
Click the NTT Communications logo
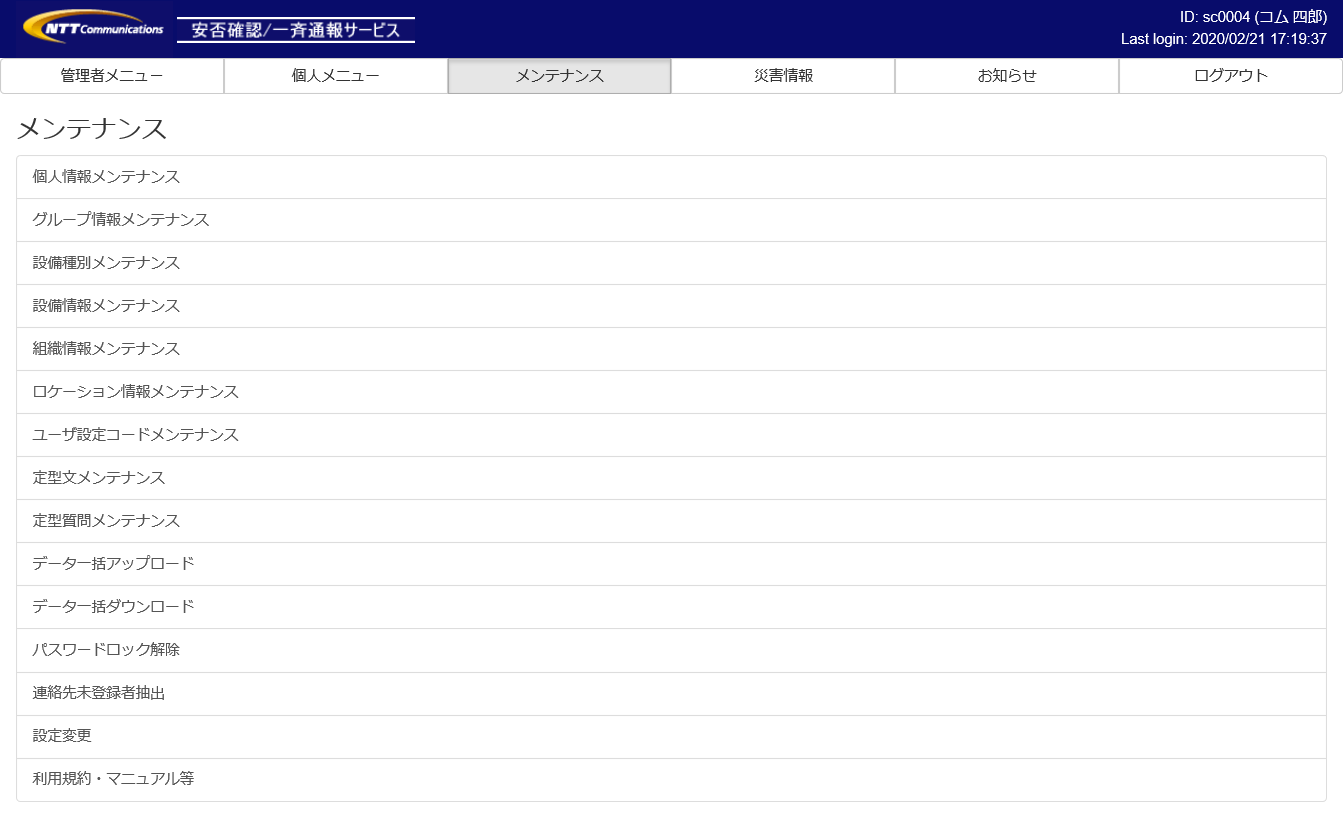(94, 28)
